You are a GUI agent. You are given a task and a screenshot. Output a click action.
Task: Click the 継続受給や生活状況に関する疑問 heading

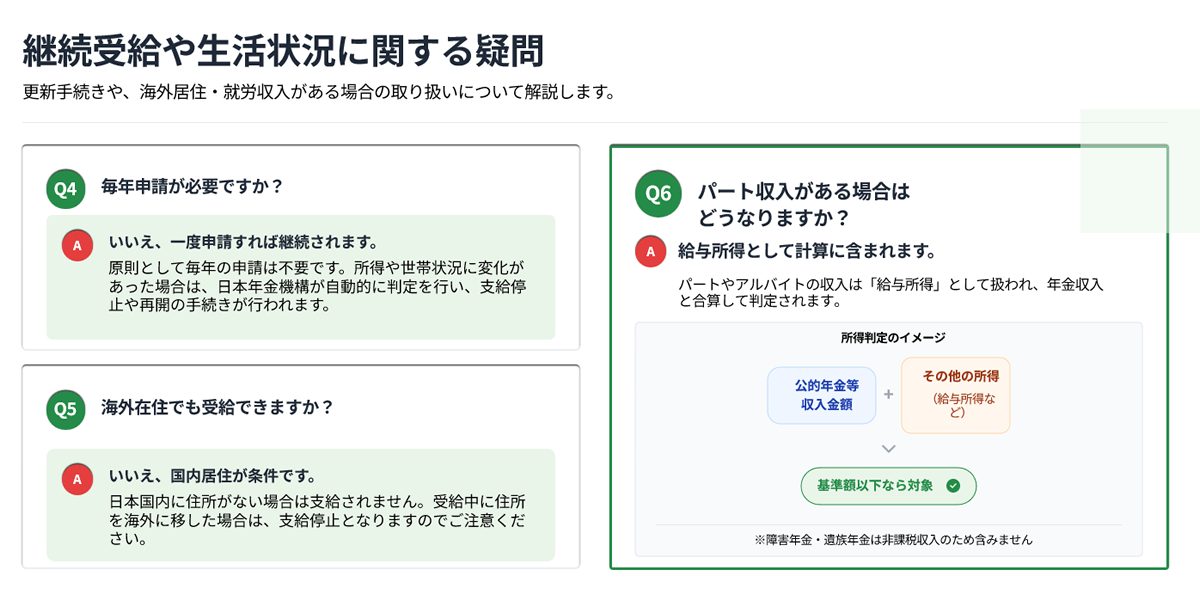click(283, 50)
